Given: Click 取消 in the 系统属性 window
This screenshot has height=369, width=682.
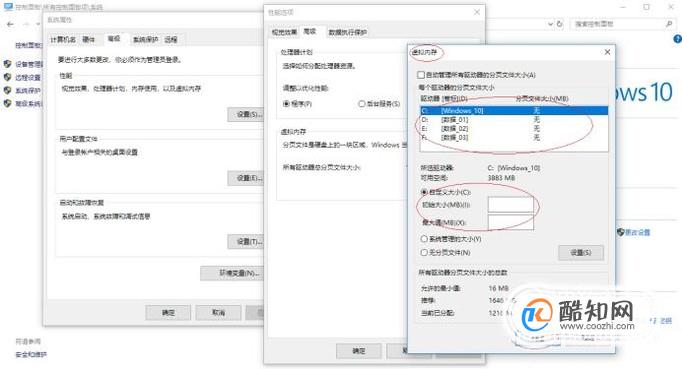Looking at the screenshot, I should point(218,312).
